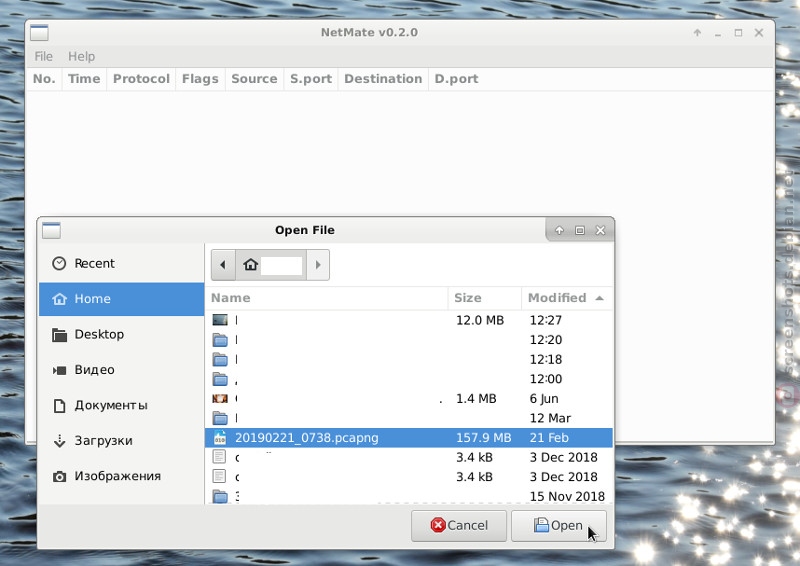Click the Flags column header
800x566 pixels.
[200, 79]
